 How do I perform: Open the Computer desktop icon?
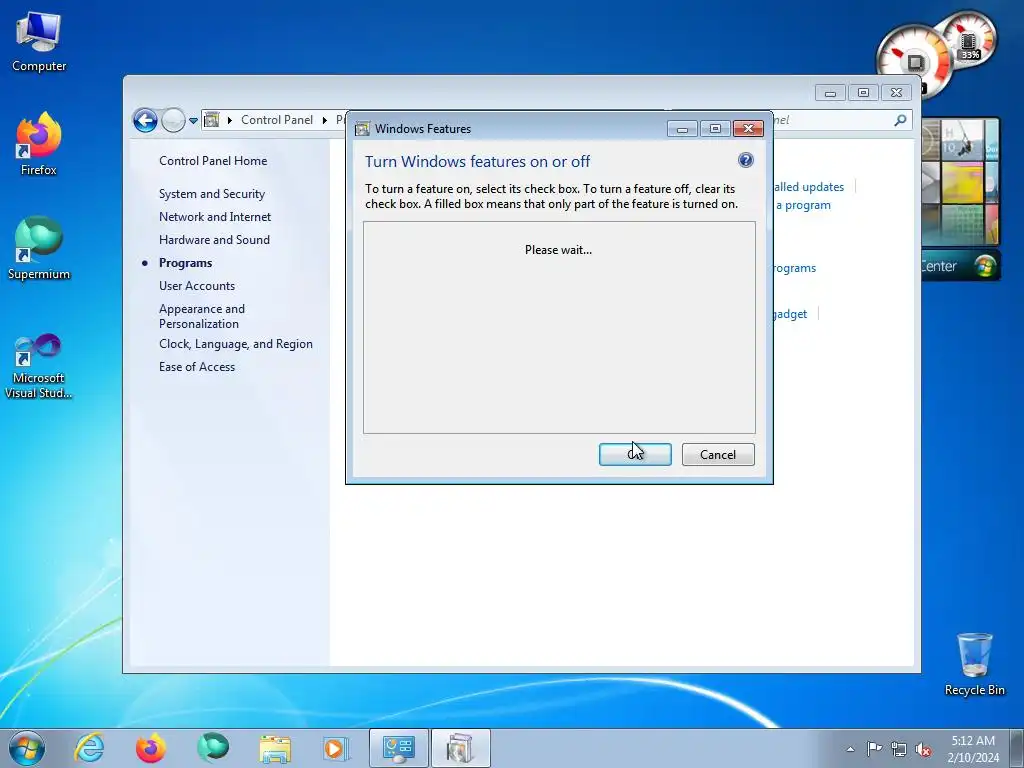point(39,42)
